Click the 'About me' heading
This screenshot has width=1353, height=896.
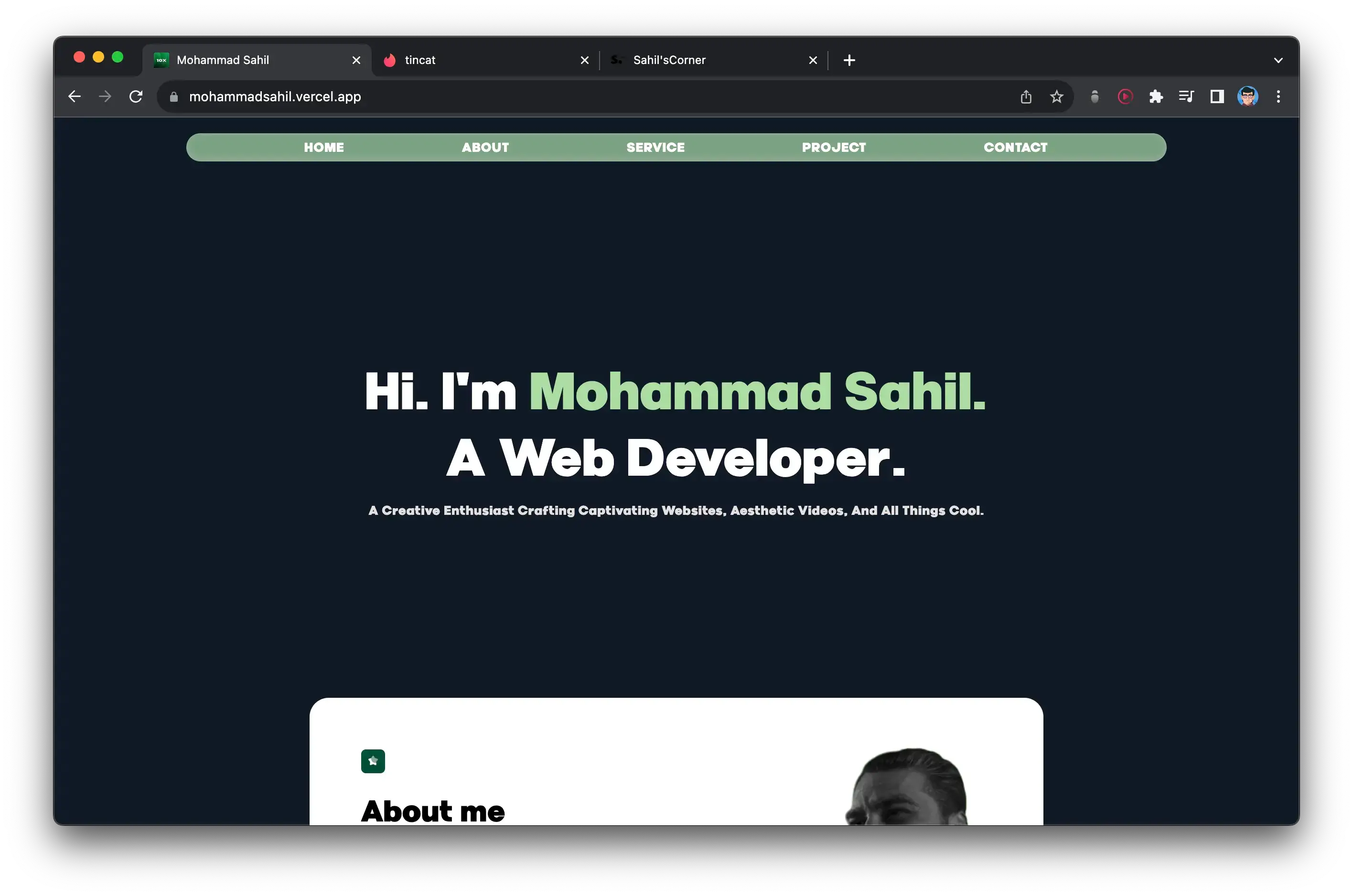click(x=433, y=811)
